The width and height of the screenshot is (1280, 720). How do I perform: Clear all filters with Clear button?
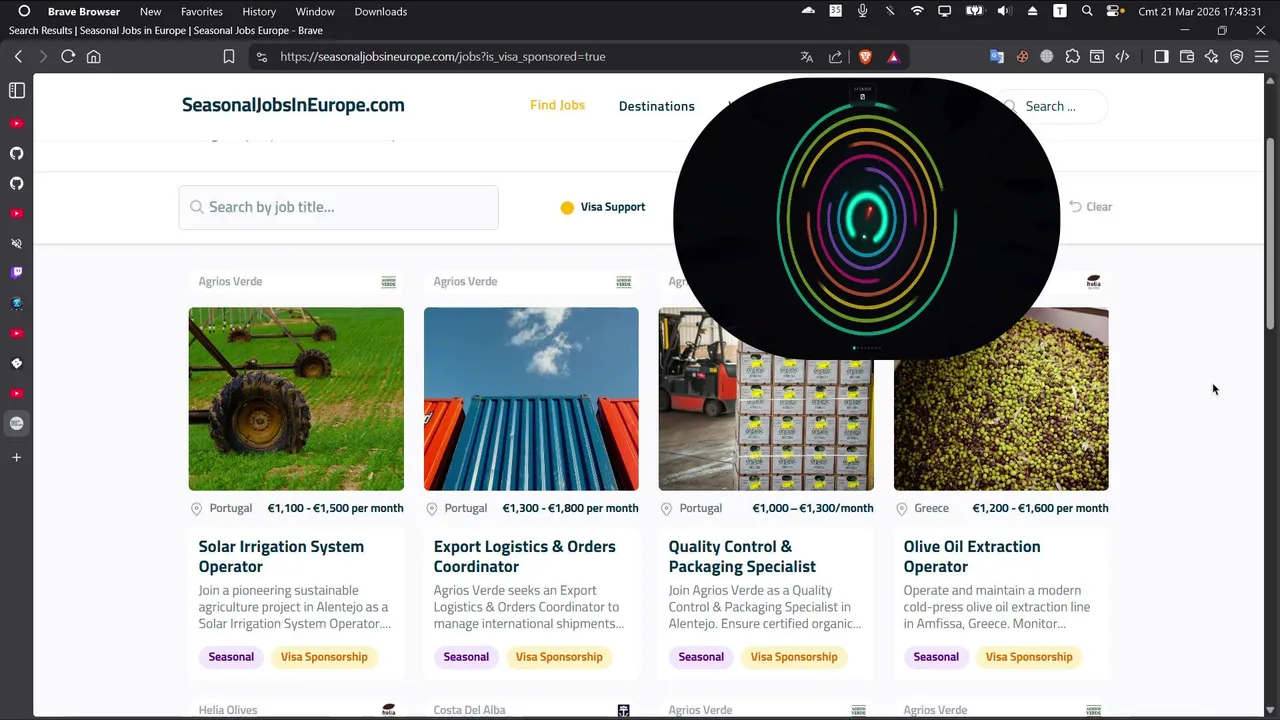(x=1090, y=207)
